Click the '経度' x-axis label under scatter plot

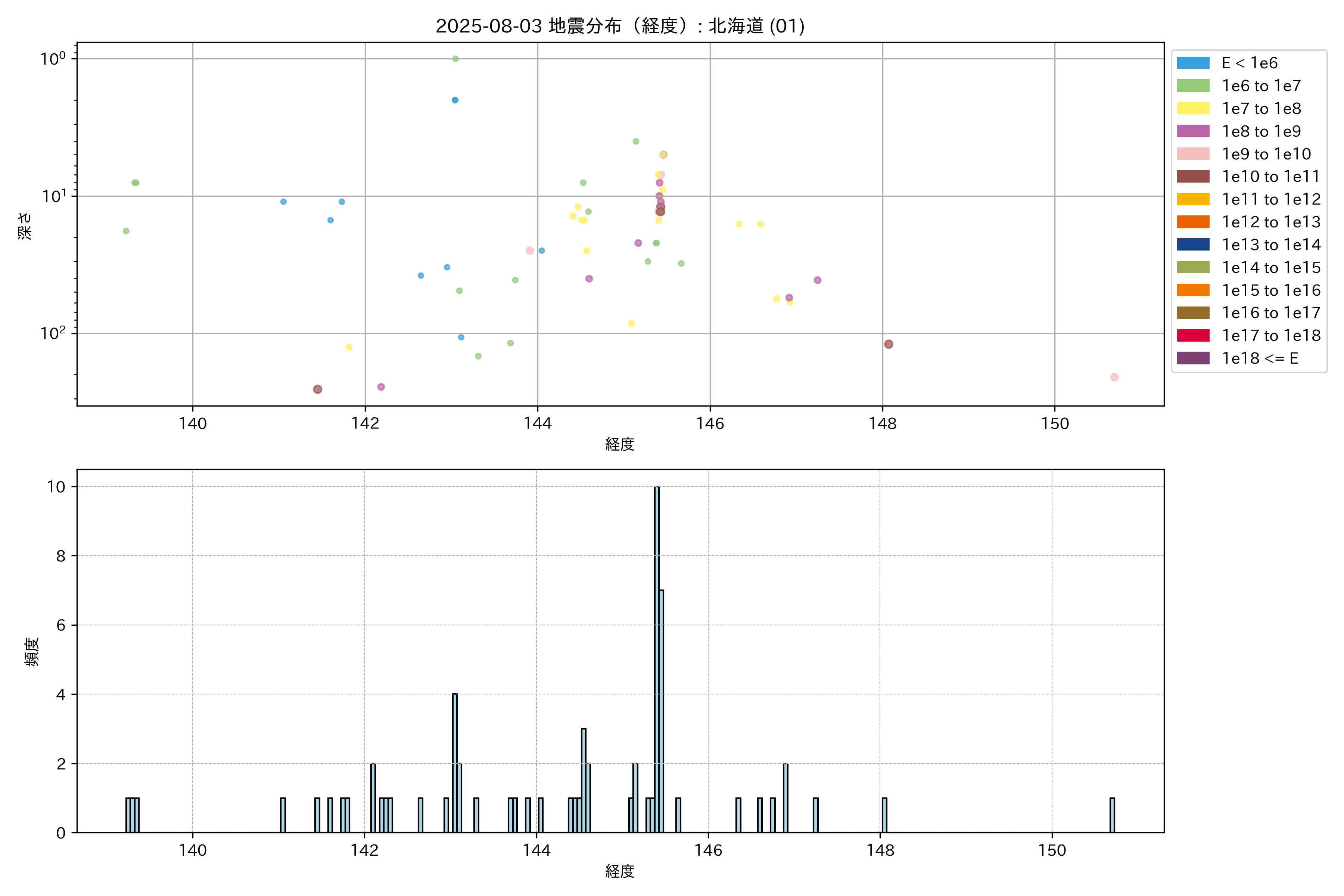click(620, 444)
